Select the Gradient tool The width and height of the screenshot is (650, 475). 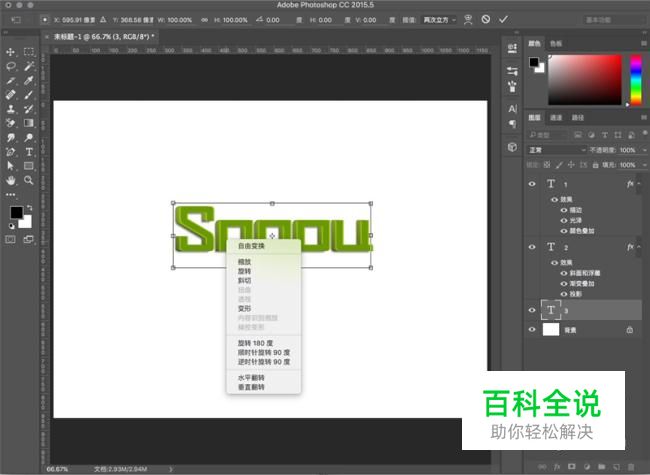coord(29,123)
